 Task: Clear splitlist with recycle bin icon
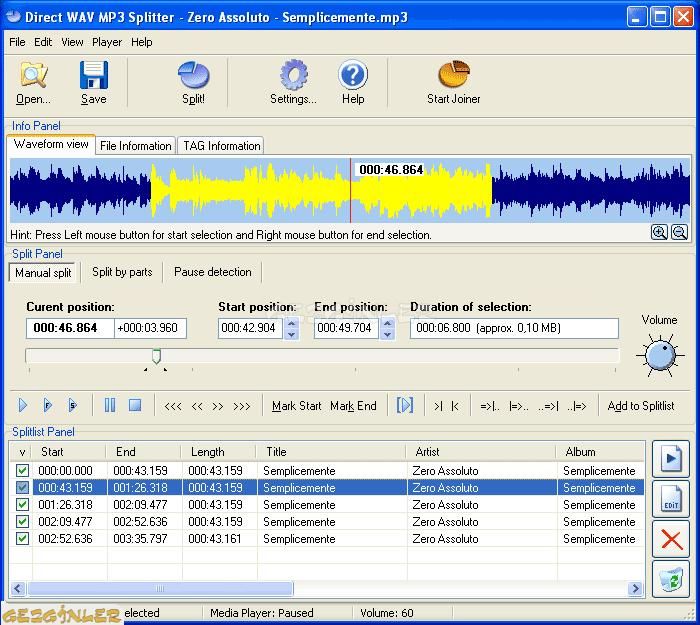pos(671,579)
